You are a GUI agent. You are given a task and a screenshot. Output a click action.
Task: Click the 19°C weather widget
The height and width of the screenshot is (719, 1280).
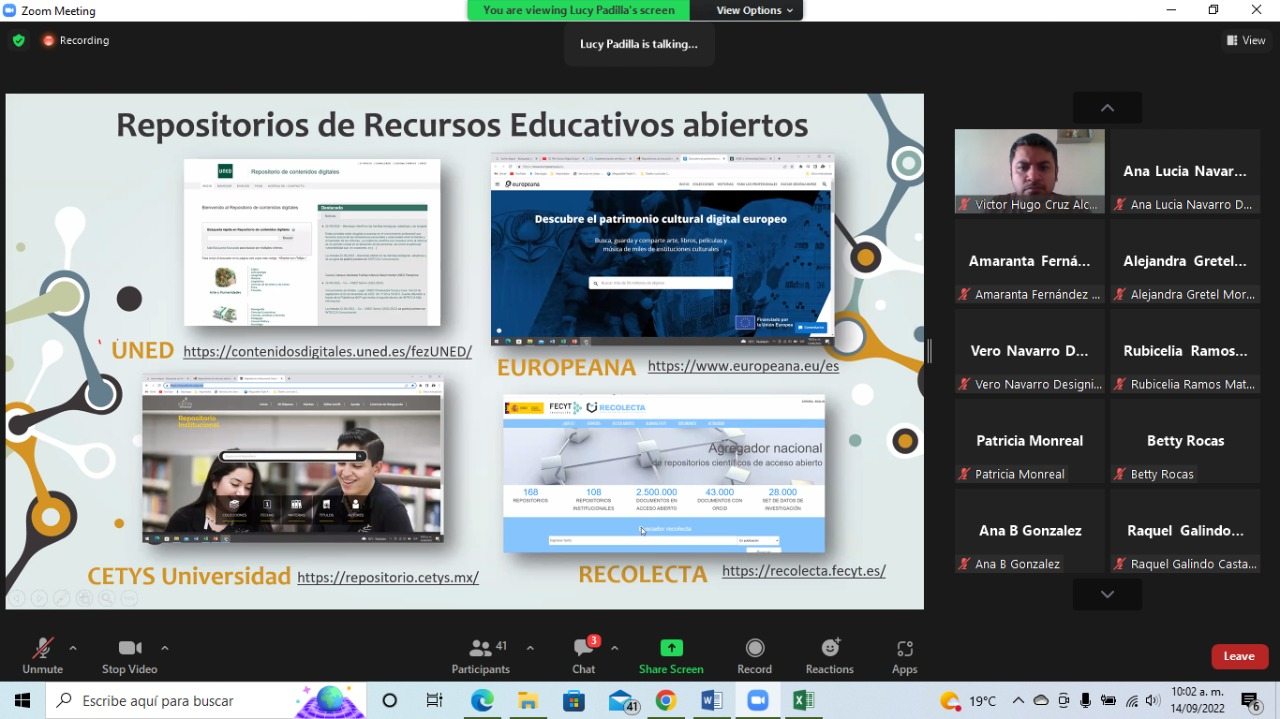(x=969, y=701)
